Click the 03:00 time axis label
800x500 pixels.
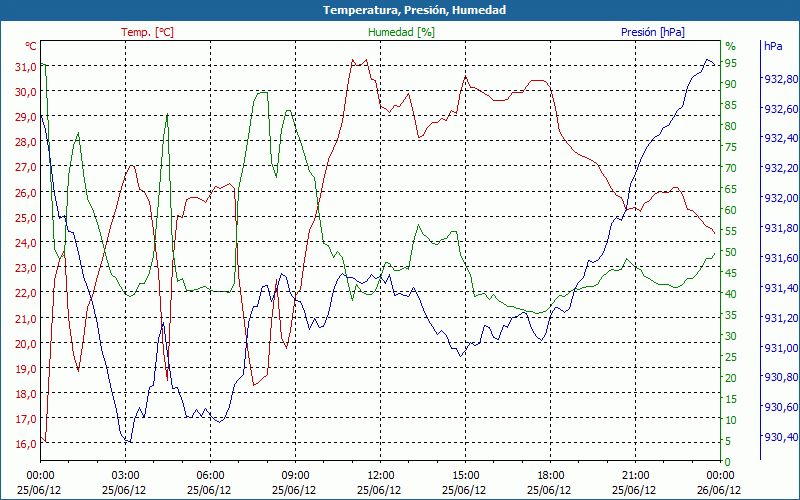click(x=125, y=476)
